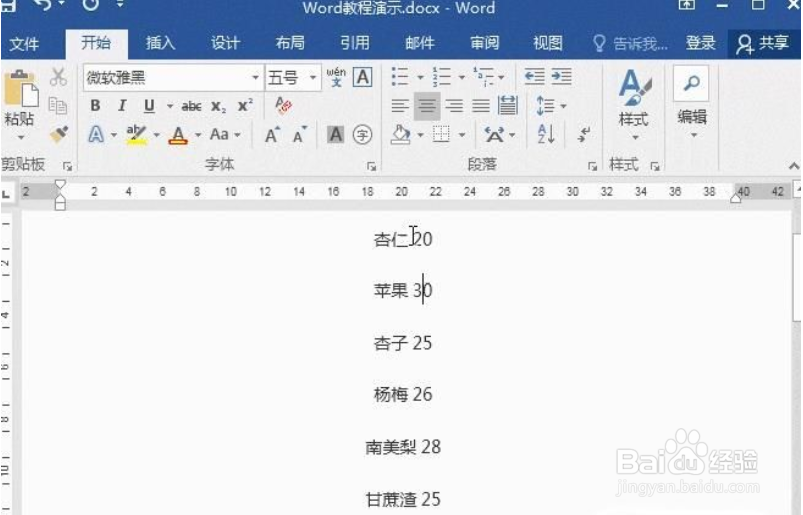The width and height of the screenshot is (803, 515).
Task: Show paragraph marks icon
Action: click(x=584, y=135)
